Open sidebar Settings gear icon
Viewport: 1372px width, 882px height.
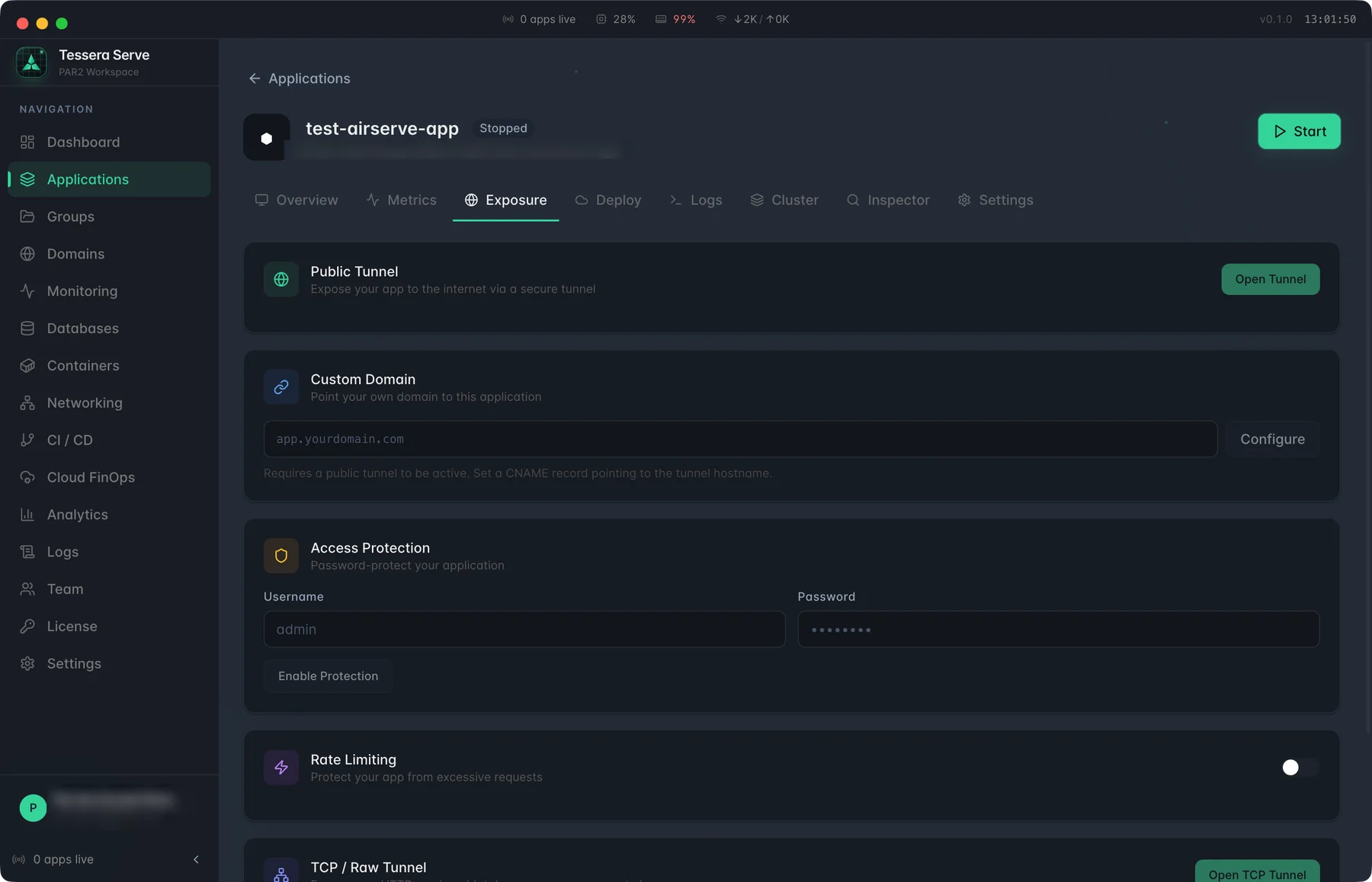(27, 664)
